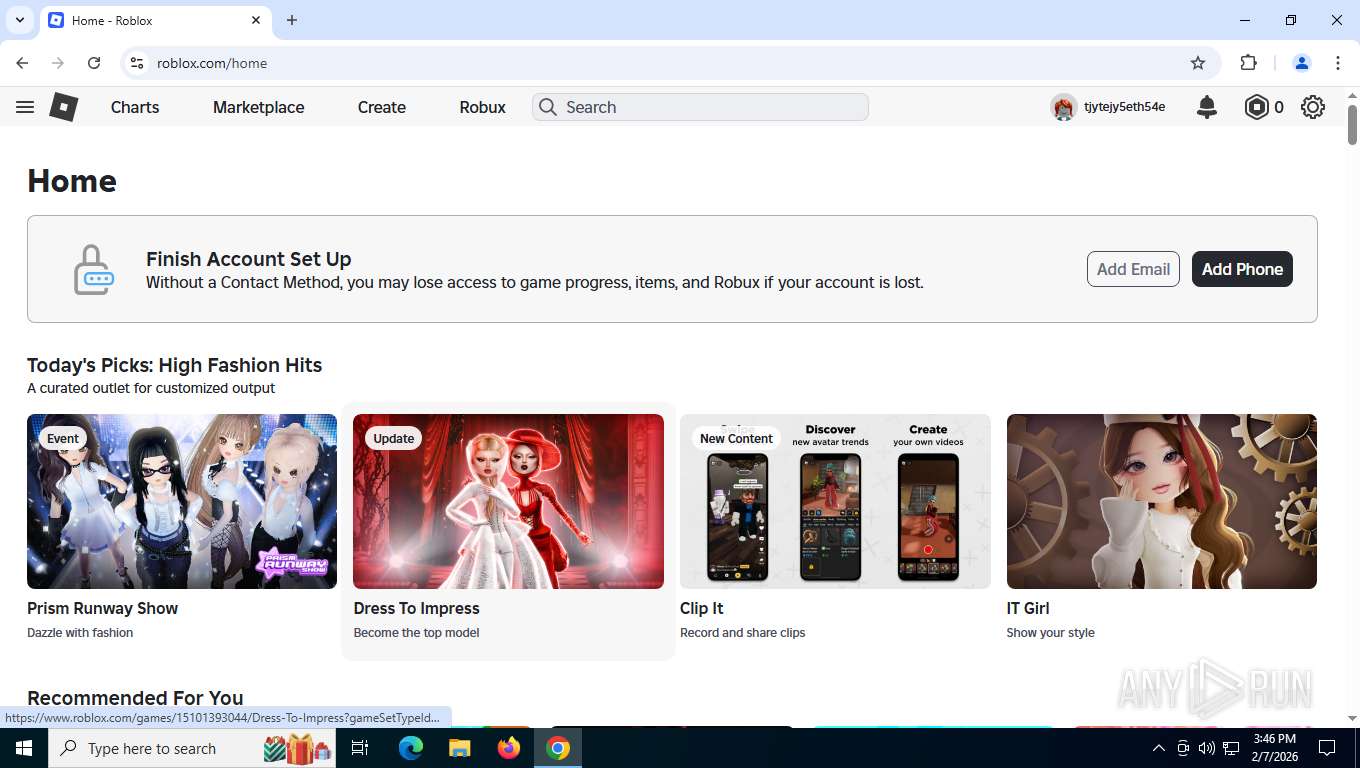1360x768 pixels.
Task: Open the settings gear icon
Action: pos(1313,107)
